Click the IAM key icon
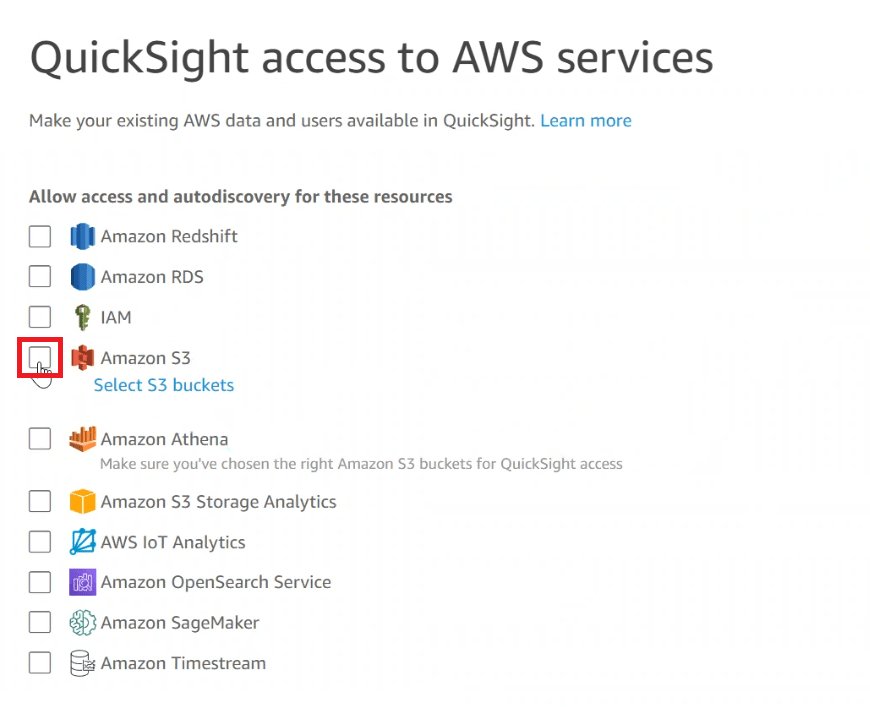Image resolution: width=870 pixels, height=707 pixels. (82, 317)
